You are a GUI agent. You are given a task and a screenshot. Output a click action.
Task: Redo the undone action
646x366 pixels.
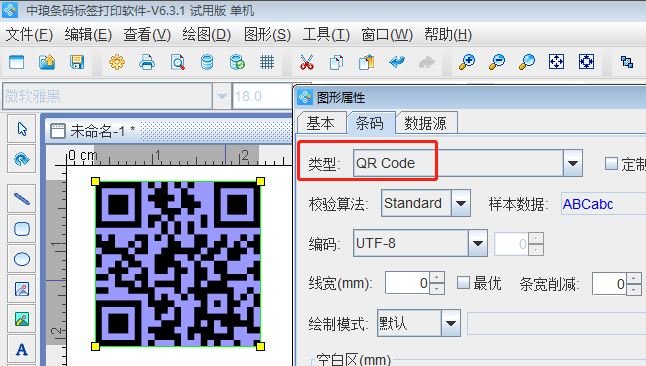(x=427, y=62)
